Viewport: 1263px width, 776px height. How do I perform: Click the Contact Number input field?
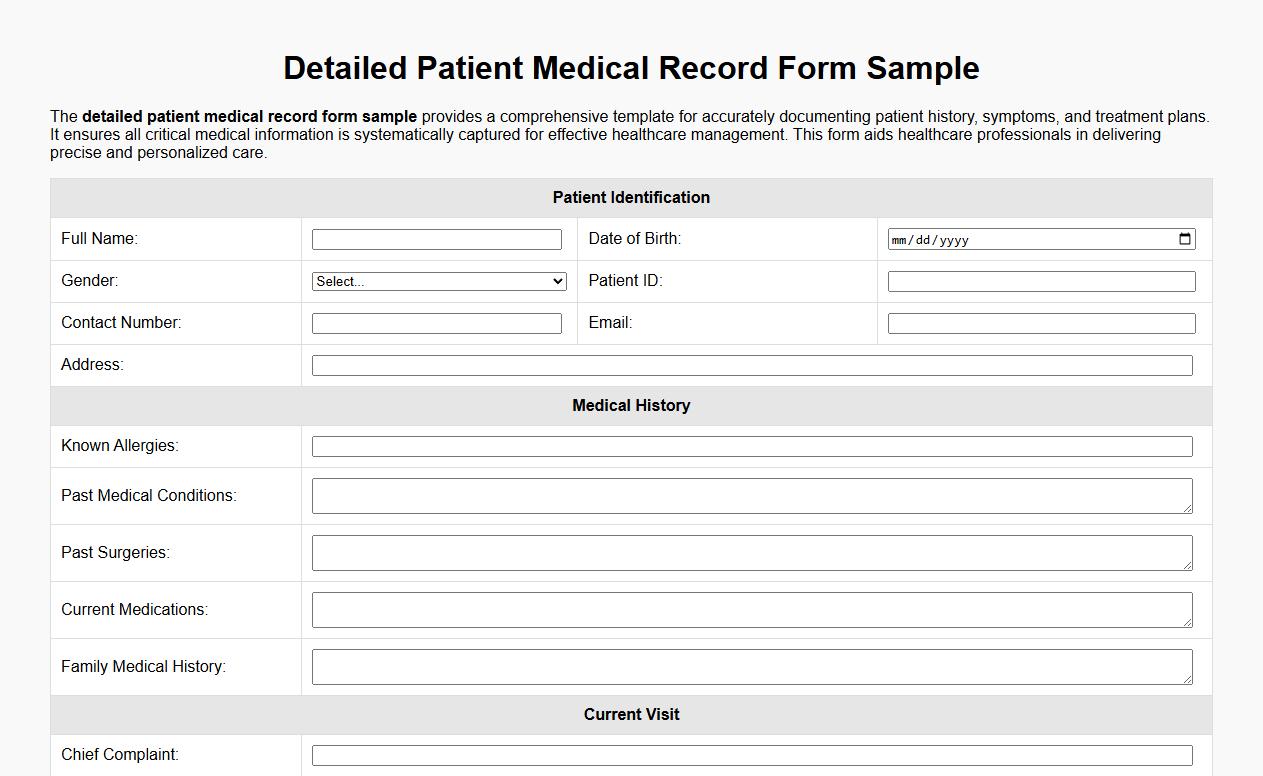437,323
